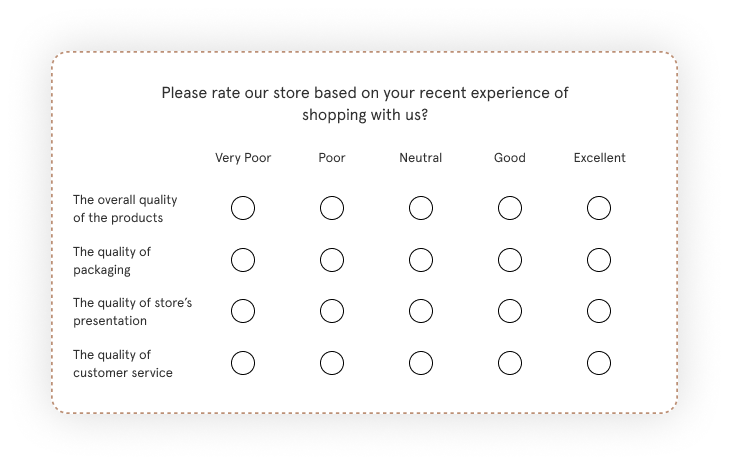Rate store's presentation as Excellent
The image size is (729, 465).
click(599, 311)
